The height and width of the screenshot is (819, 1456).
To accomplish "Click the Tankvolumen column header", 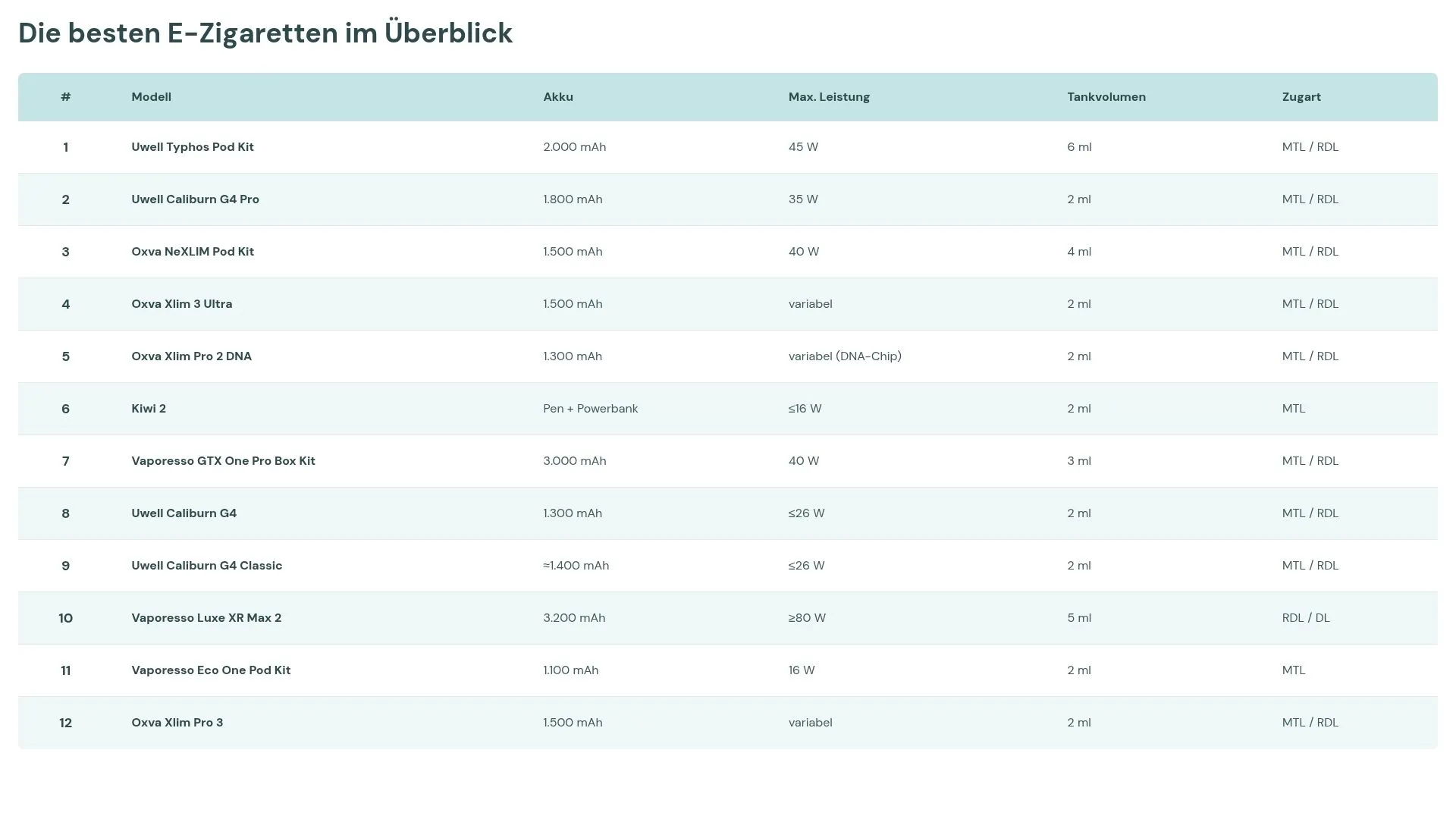I will point(1107,96).
